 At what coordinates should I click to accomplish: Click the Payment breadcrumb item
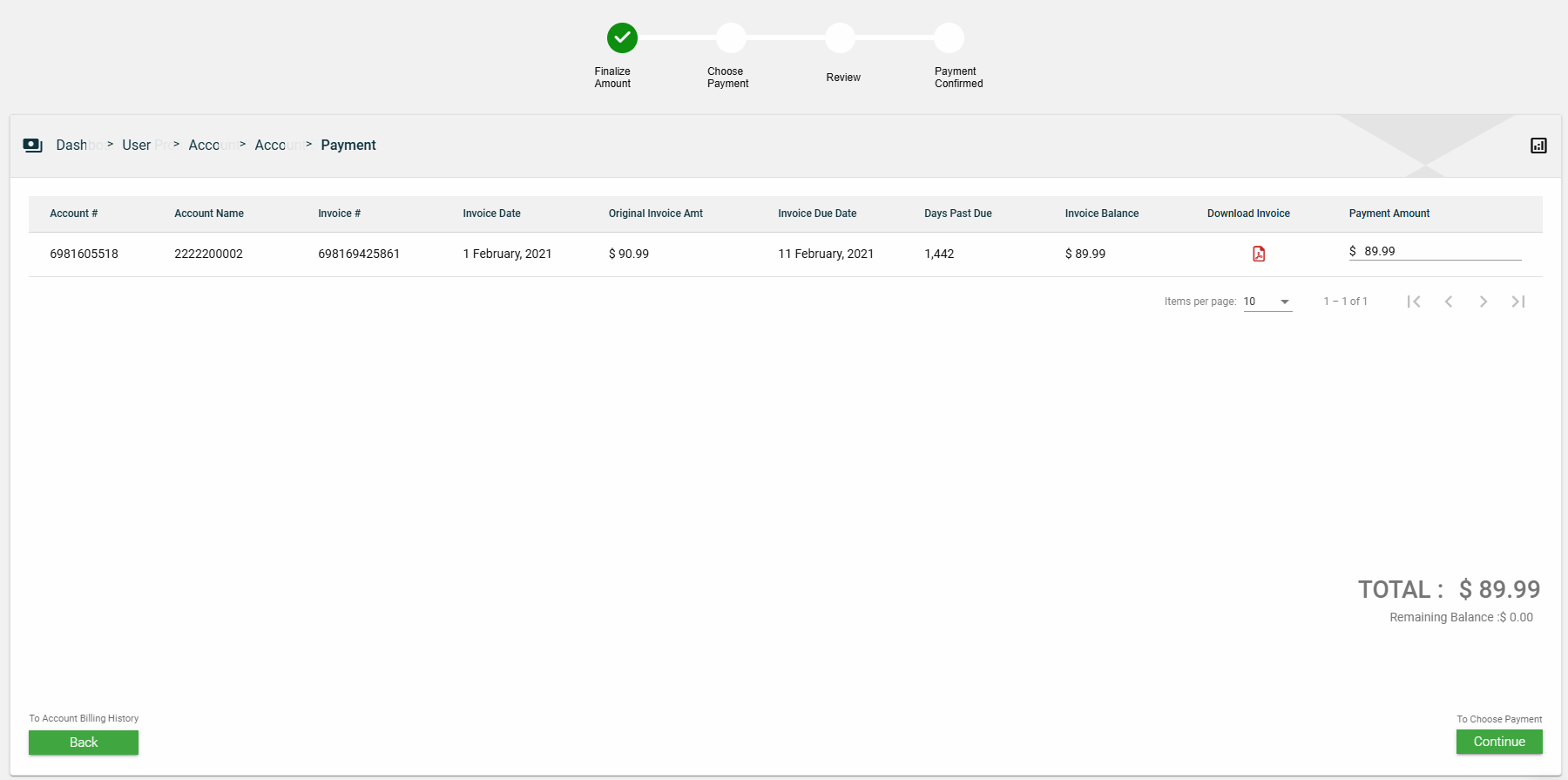(x=348, y=146)
